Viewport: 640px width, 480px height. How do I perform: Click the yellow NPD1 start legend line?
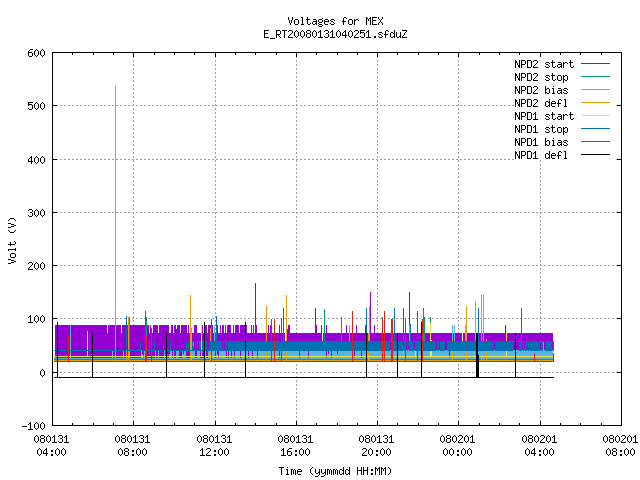[596, 116]
